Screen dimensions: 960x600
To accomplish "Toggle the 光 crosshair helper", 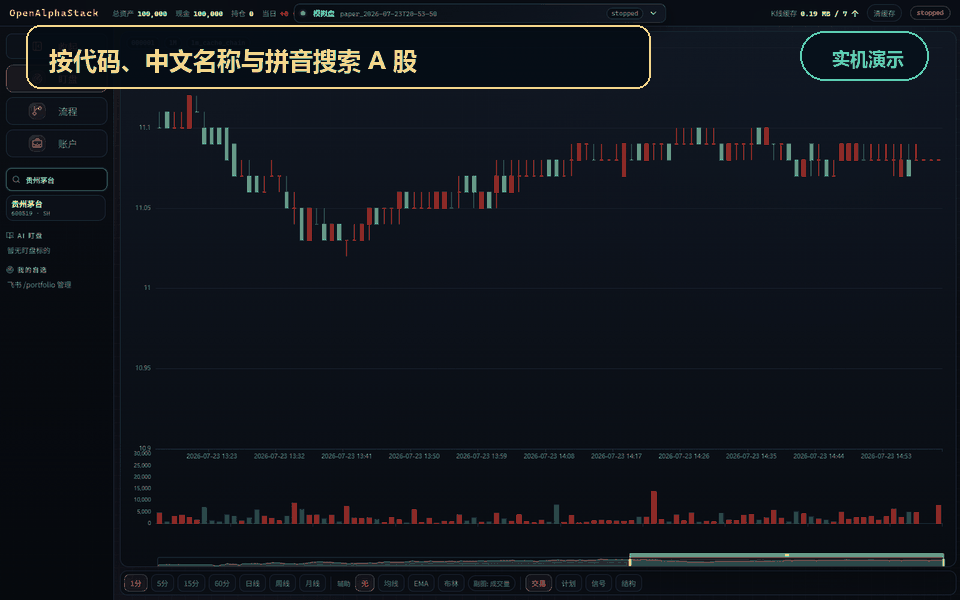I will pyautogui.click(x=365, y=583).
